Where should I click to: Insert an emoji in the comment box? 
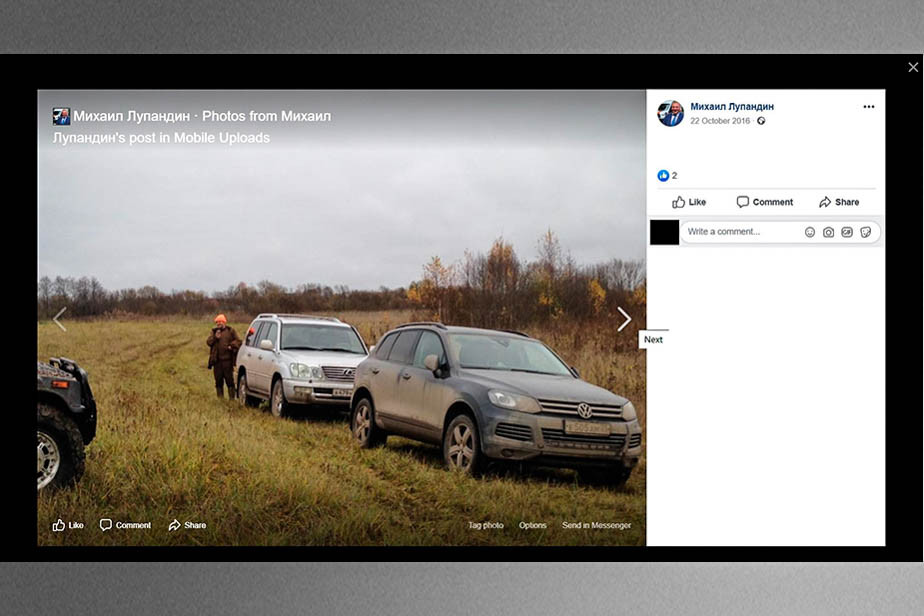click(x=810, y=232)
